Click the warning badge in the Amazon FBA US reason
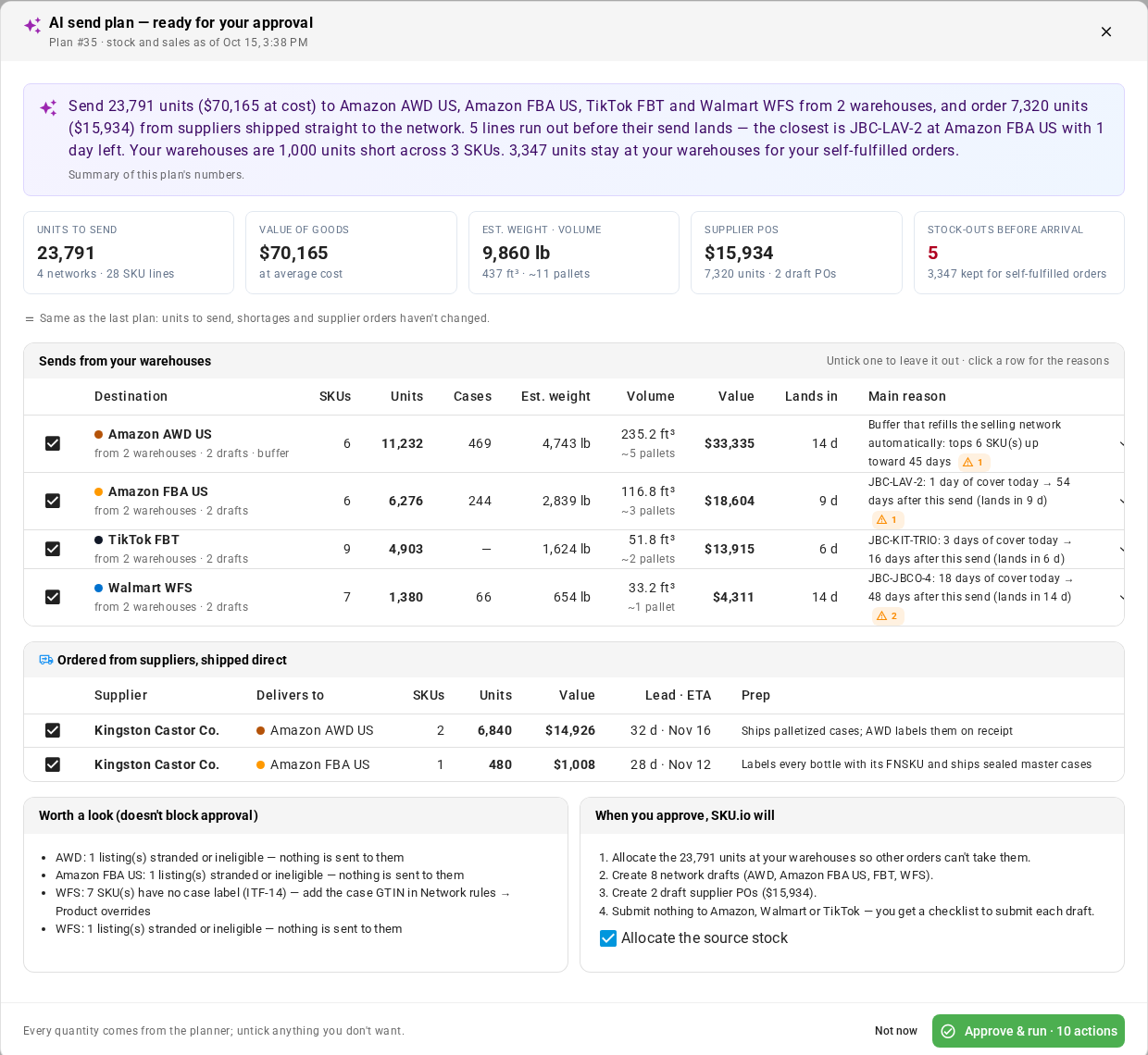Image resolution: width=1148 pixels, height=1055 pixels. 887,520
